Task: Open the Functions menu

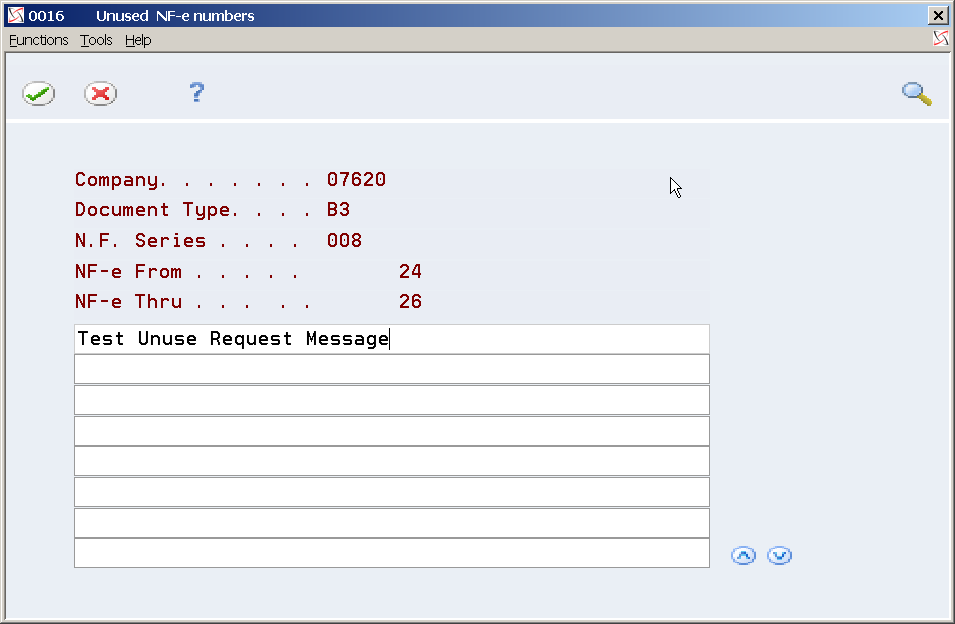Action: [38, 40]
